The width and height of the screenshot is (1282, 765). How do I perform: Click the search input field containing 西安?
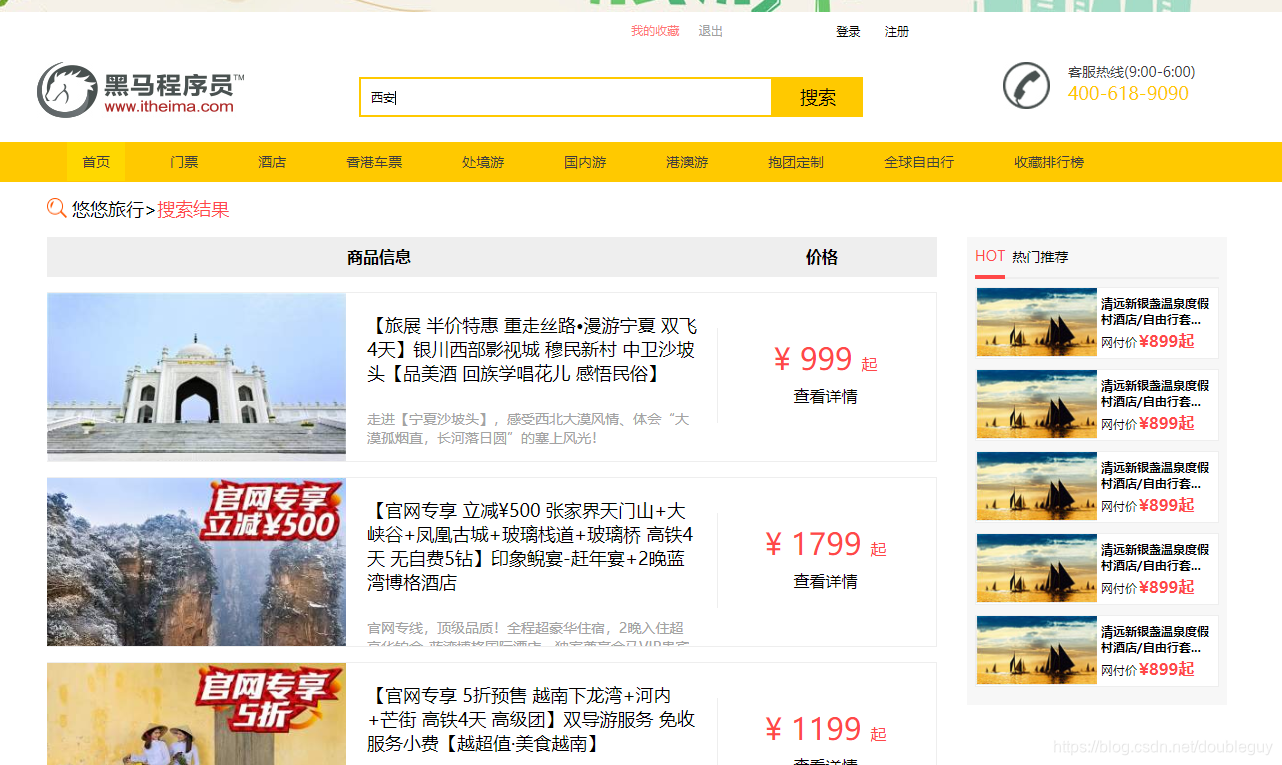coord(565,97)
